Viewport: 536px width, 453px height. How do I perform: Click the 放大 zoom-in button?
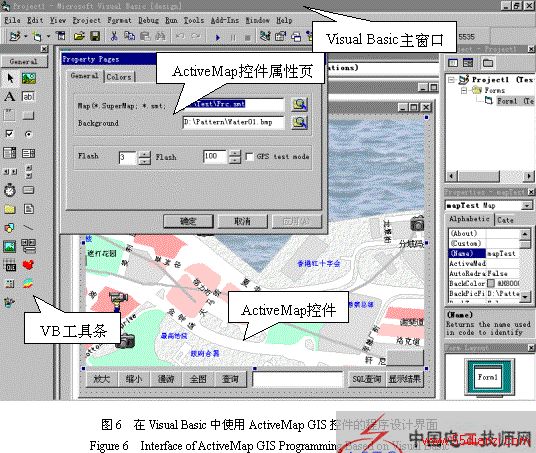tap(102, 379)
